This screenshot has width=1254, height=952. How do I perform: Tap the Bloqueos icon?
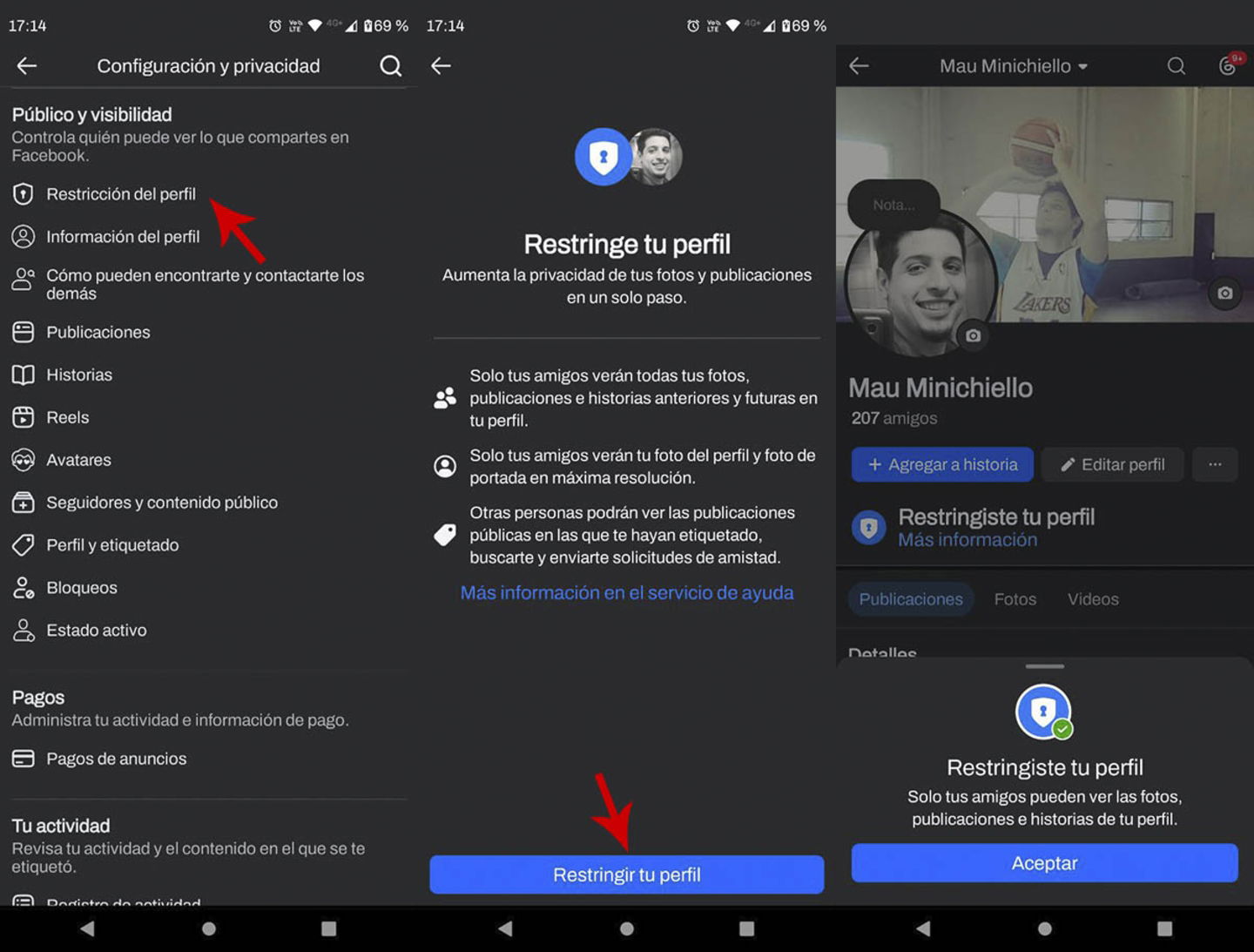[24, 588]
